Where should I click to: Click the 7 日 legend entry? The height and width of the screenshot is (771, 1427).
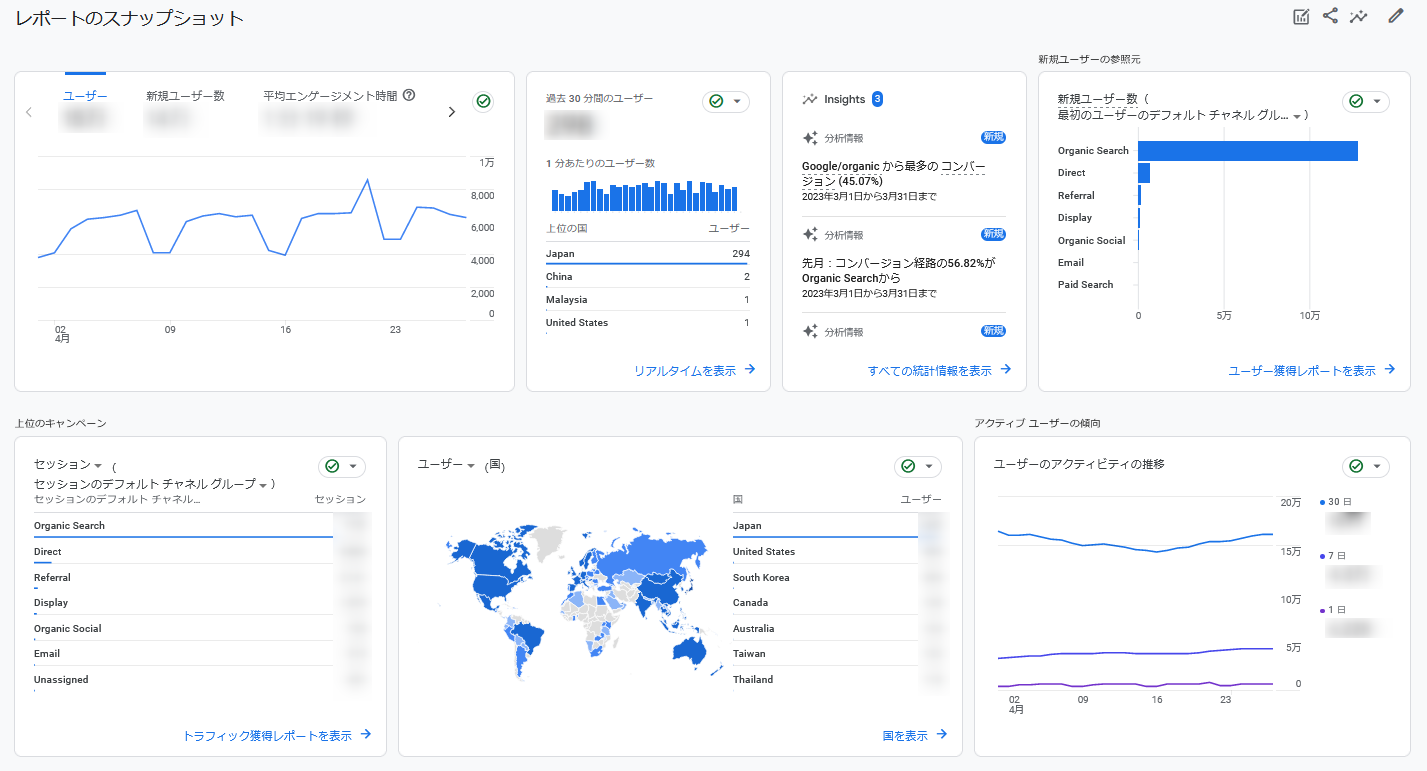tap(1333, 556)
